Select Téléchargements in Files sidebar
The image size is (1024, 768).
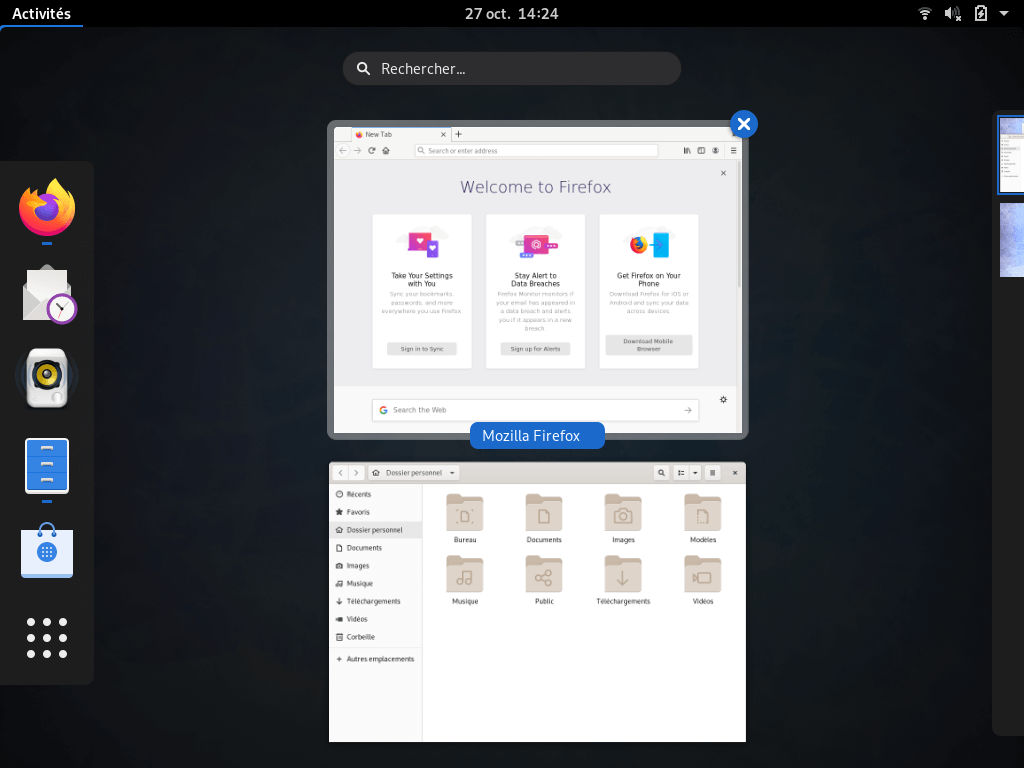(x=376, y=601)
